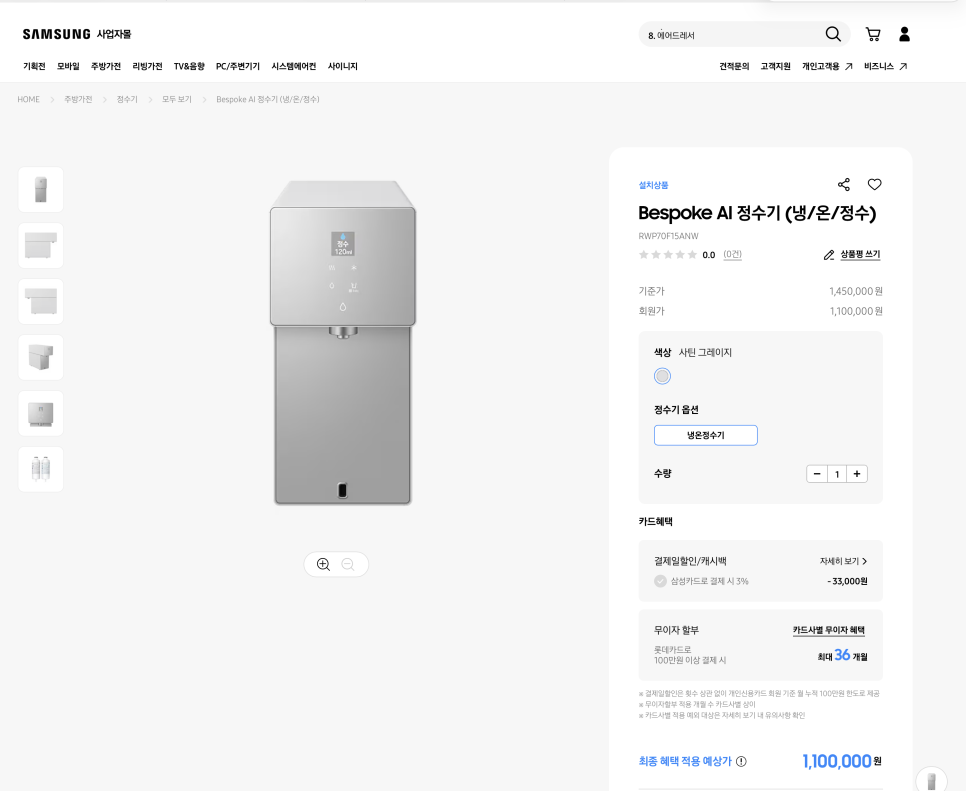Screen dimensions: 966x791
Task: Increase quantity with plus button
Action: (857, 474)
